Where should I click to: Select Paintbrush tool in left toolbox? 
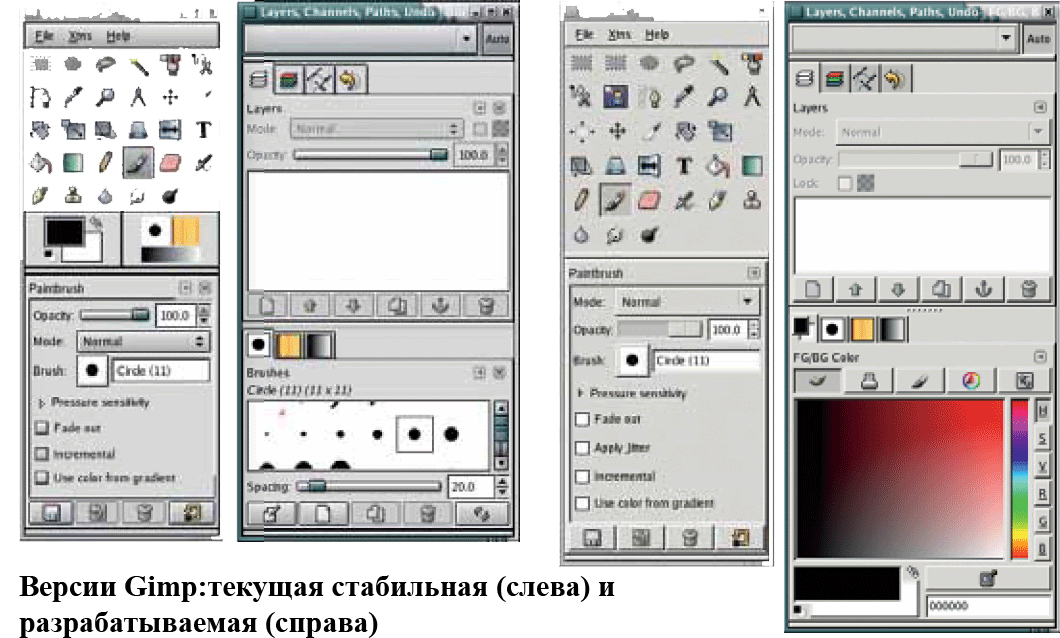pyautogui.click(x=139, y=162)
